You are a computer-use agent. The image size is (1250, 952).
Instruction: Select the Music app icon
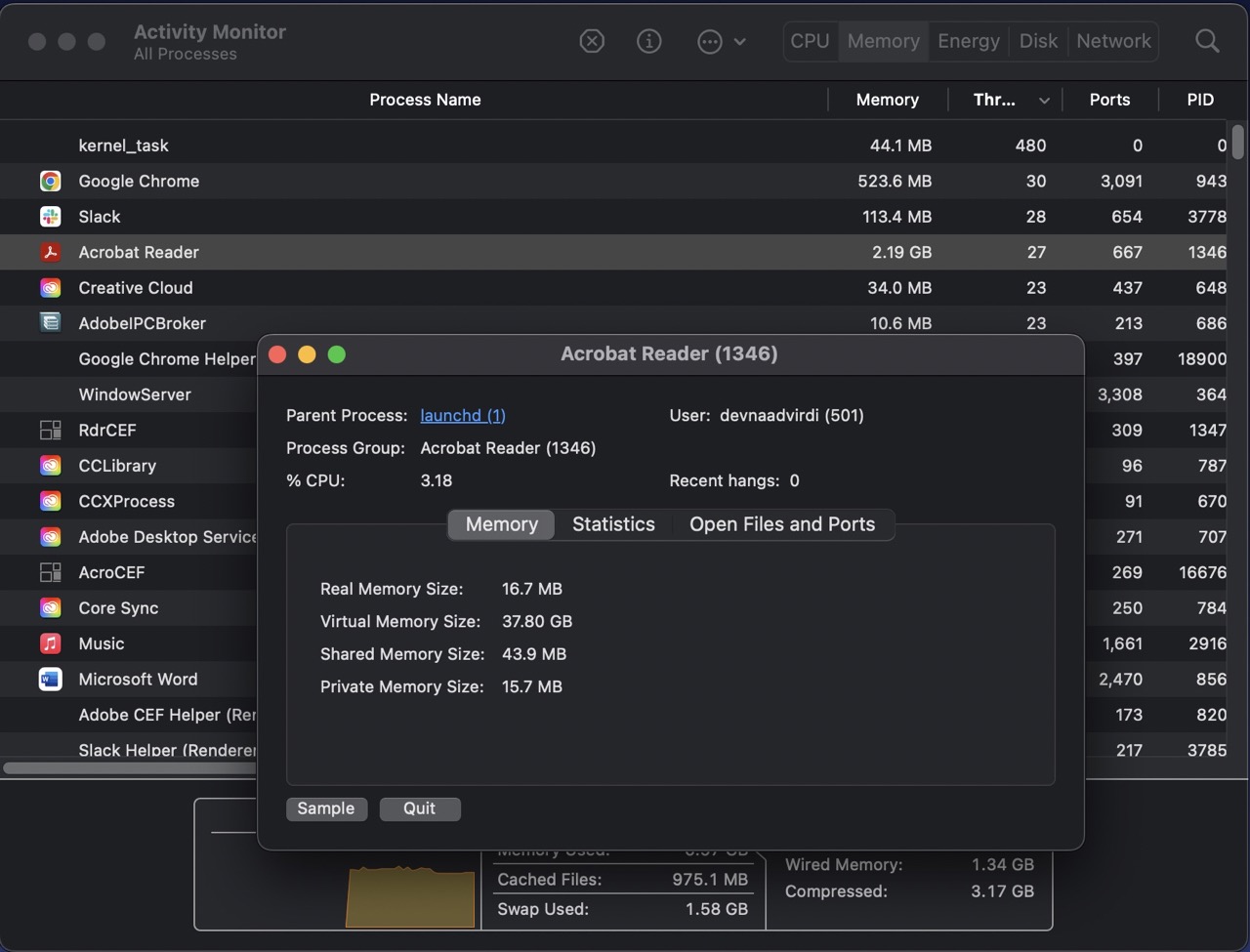(50, 643)
